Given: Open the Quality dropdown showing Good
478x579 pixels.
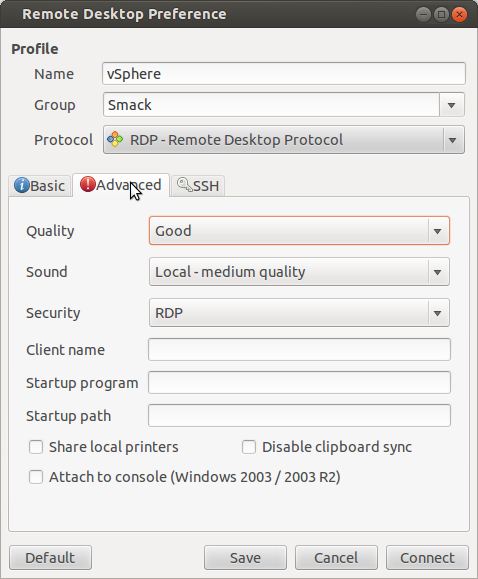Looking at the screenshot, I should click(299, 231).
